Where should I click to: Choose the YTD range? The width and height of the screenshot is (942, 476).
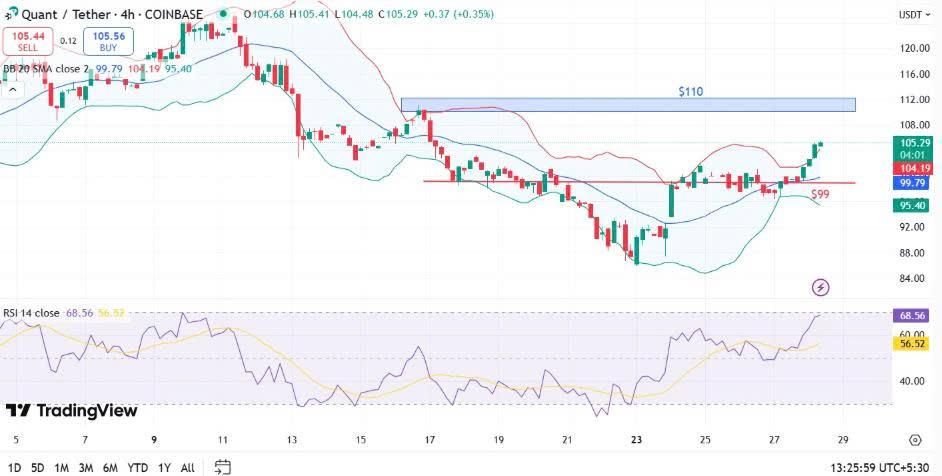[x=137, y=467]
